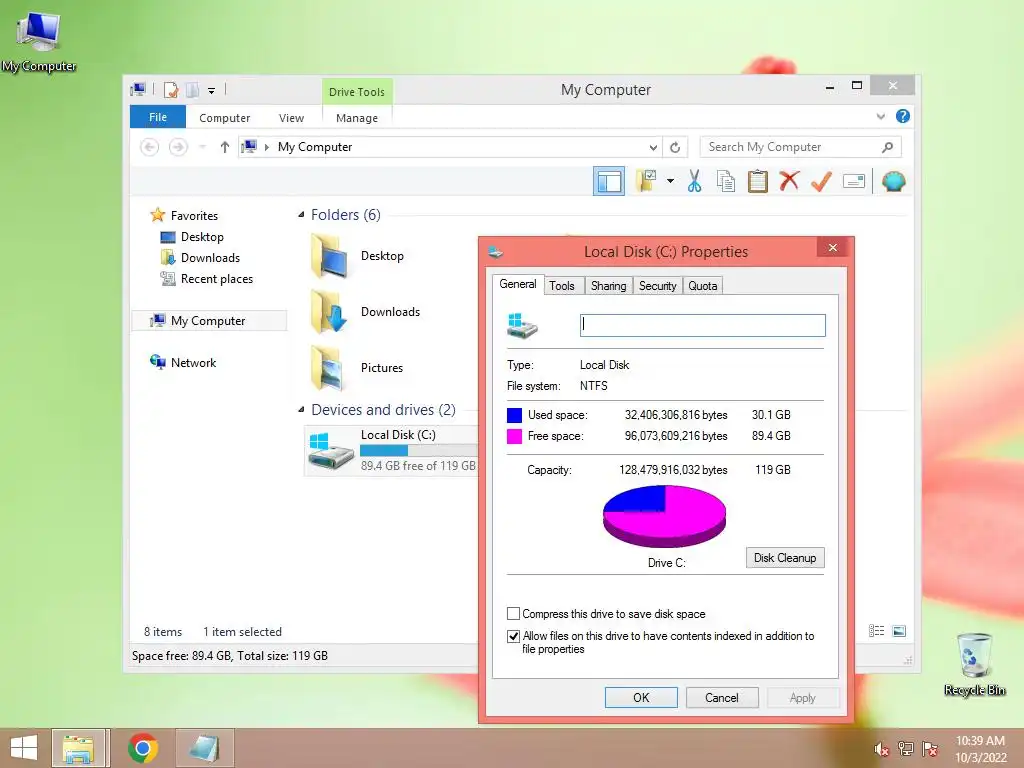This screenshot has height=768, width=1024.
Task: Switch to details view icon in status bar
Action: tap(876, 631)
